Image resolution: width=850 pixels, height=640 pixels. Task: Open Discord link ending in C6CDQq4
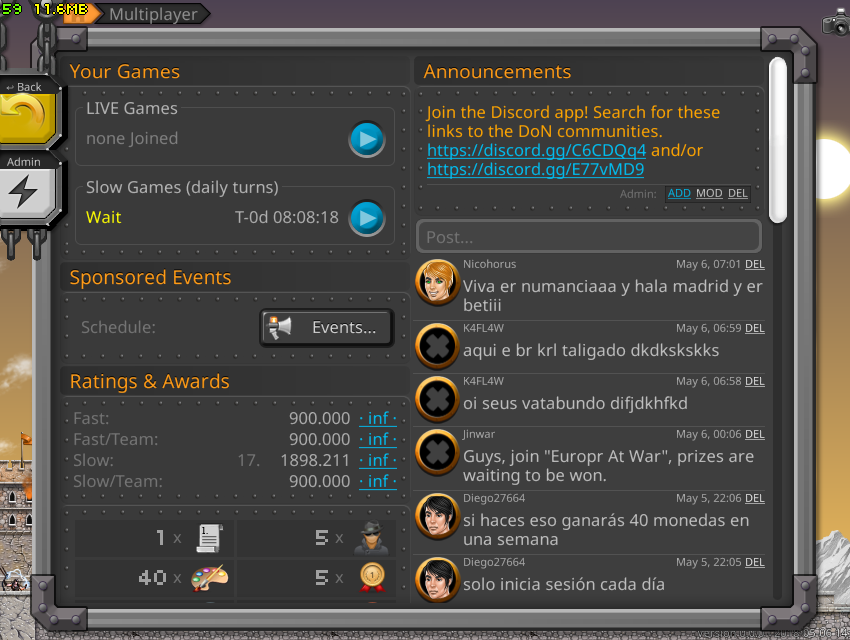point(536,150)
